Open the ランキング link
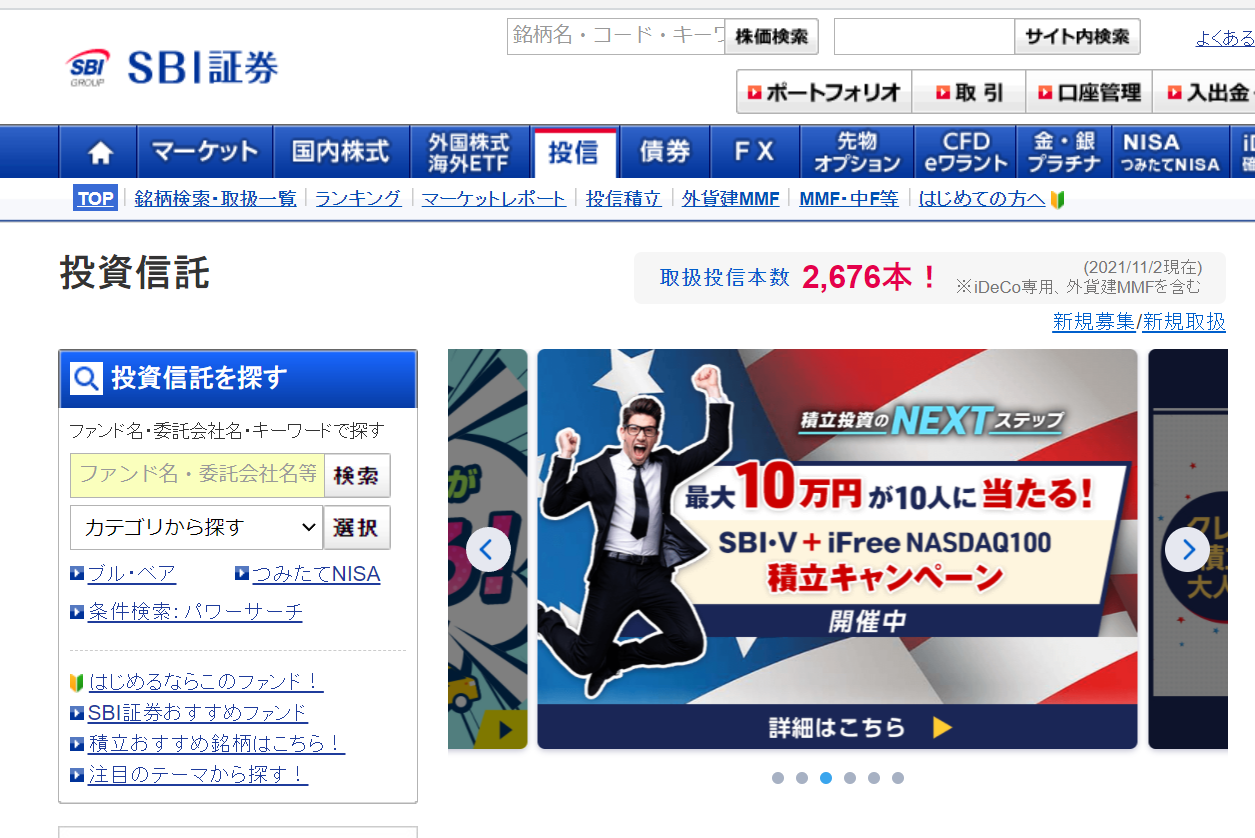This screenshot has width=1255, height=838. [358, 199]
